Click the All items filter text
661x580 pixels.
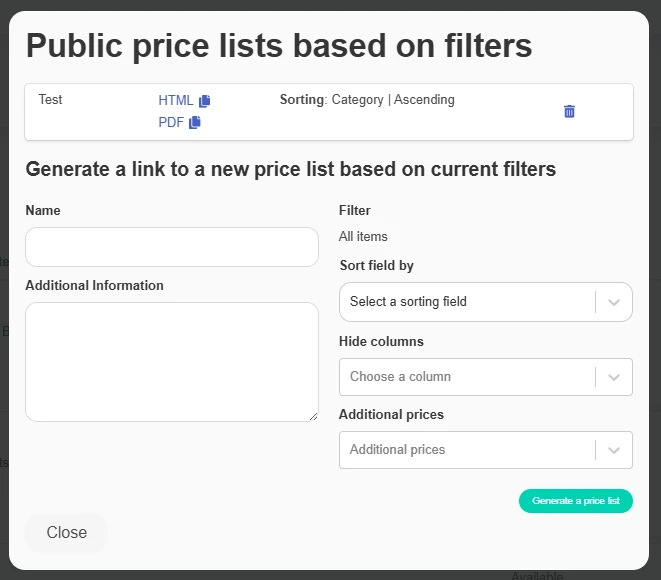click(363, 236)
